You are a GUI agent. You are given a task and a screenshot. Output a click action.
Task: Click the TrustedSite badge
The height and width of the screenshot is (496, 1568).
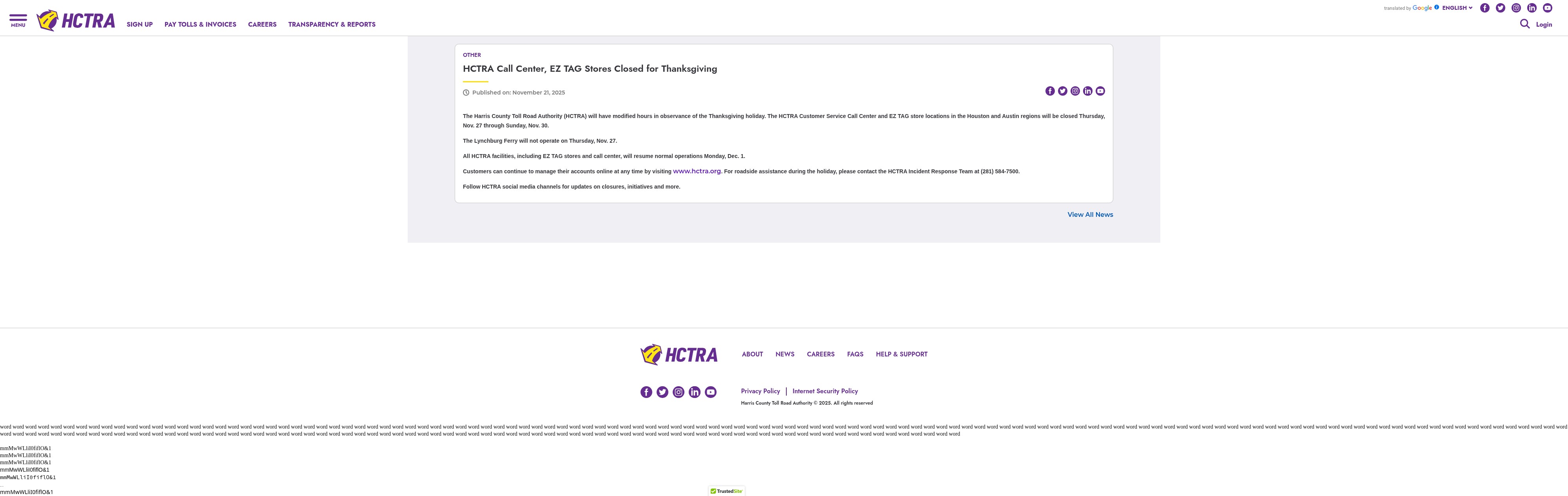click(726, 491)
